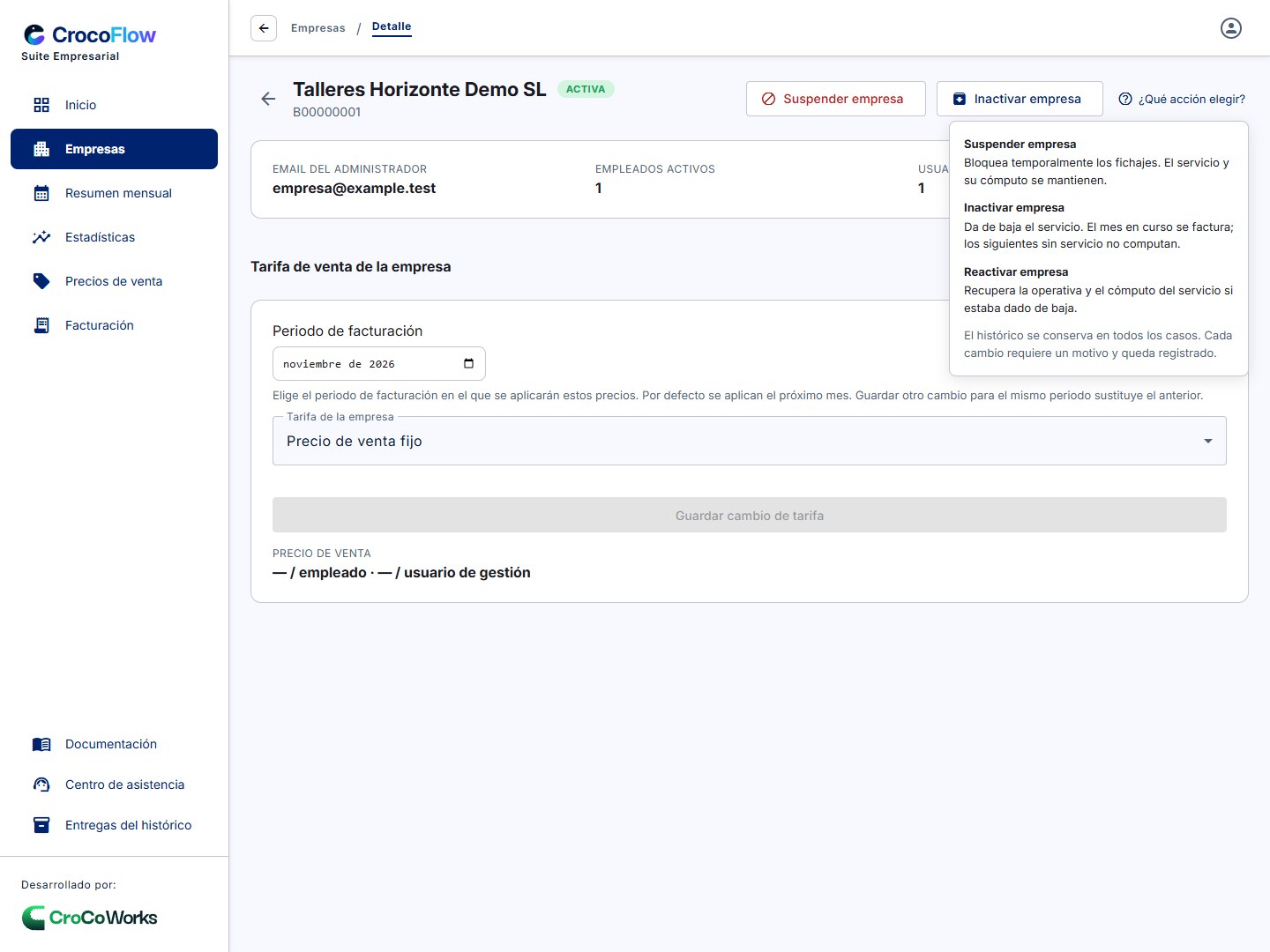Click the Precios de venta tag icon
This screenshot has height=952, width=1270.
[x=41, y=281]
